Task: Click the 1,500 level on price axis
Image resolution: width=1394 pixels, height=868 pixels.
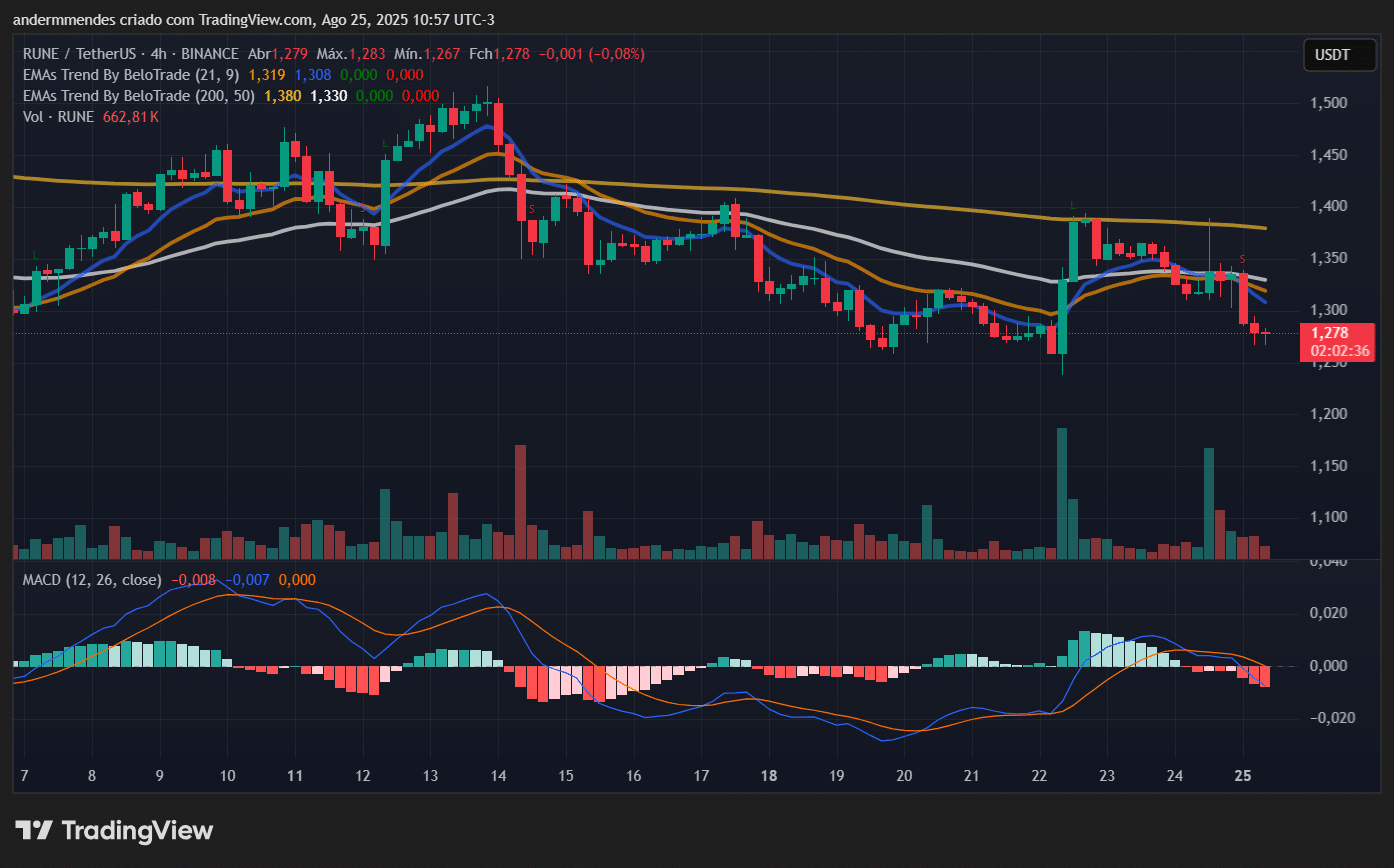Action: click(1328, 103)
